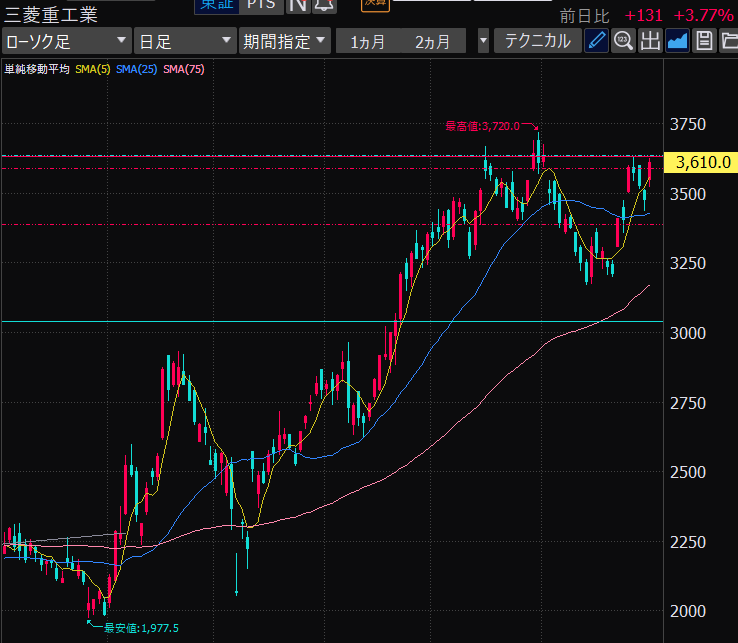This screenshot has width=738, height=643.
Task: Click the N news icon
Action: [298, 6]
